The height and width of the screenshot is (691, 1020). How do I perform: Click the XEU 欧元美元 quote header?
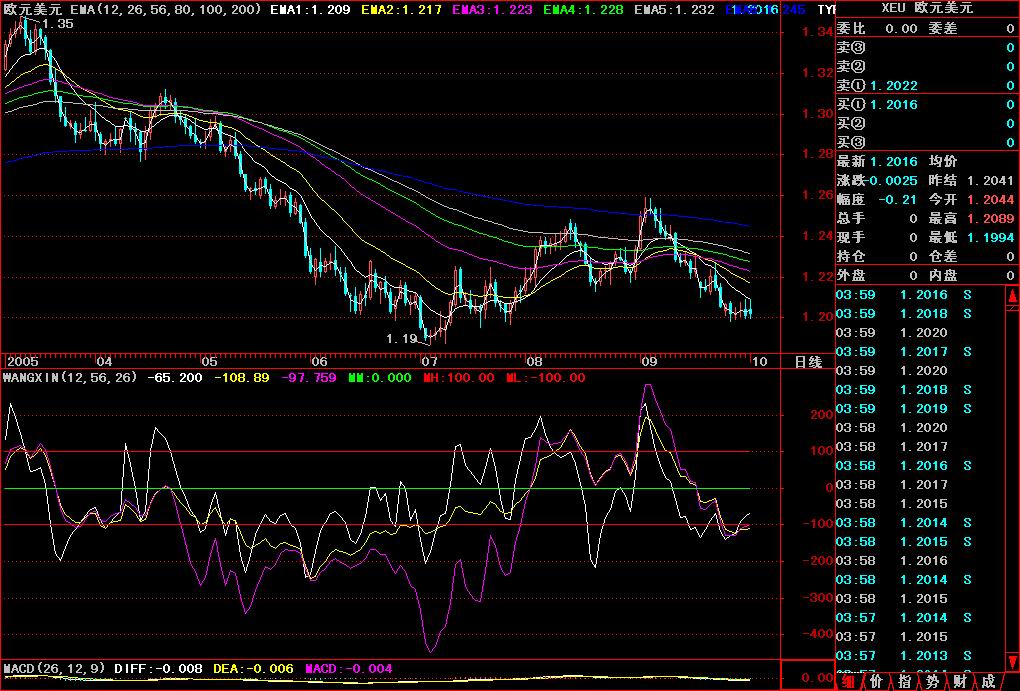tap(927, 8)
